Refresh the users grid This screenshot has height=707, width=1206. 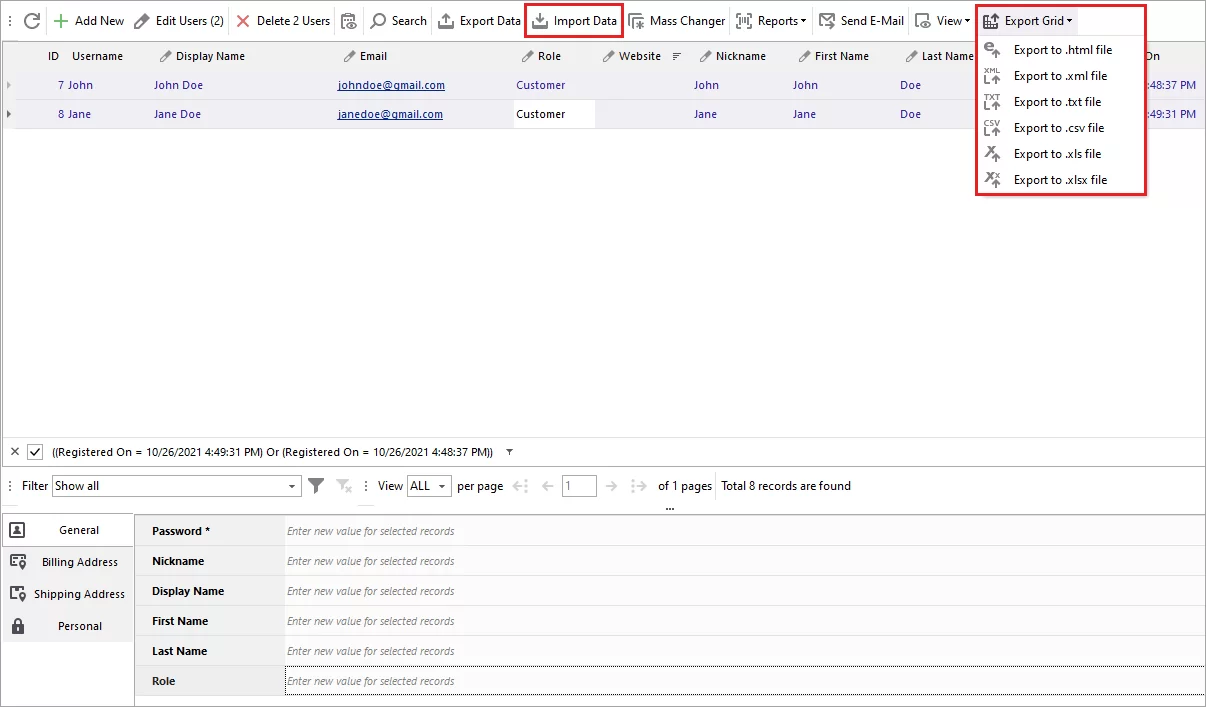tap(31, 20)
